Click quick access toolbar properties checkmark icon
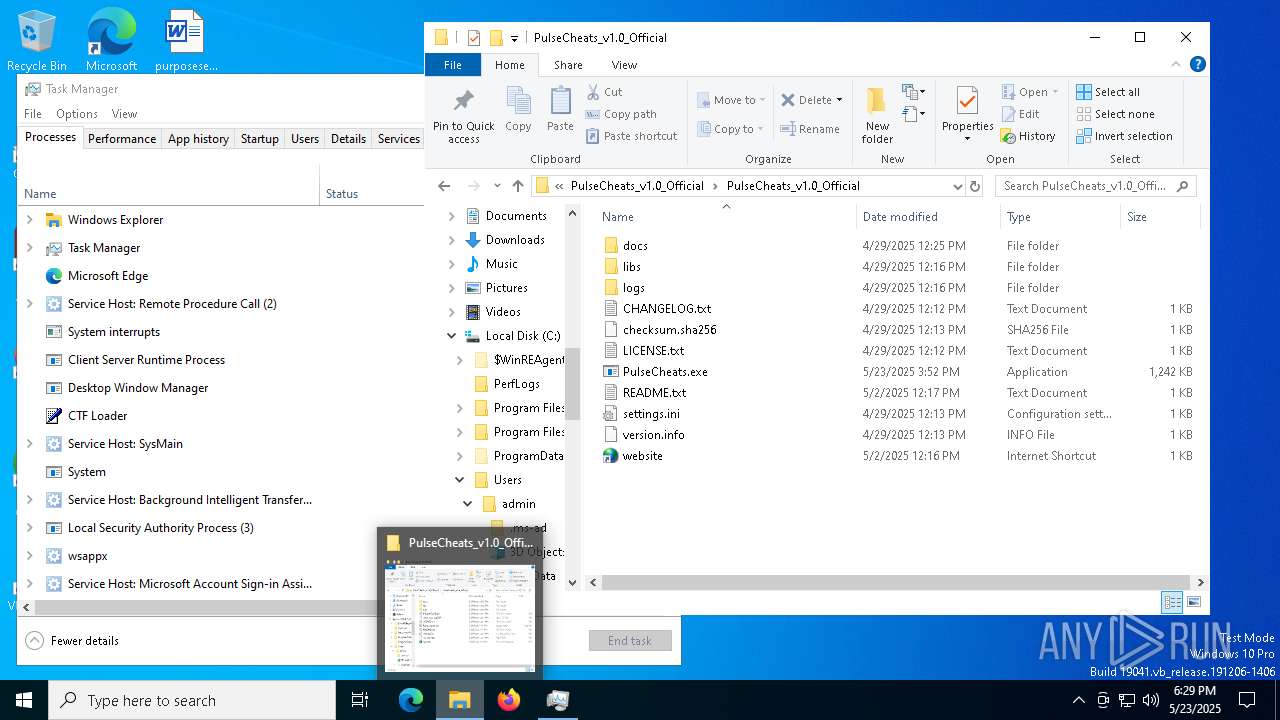Screen dimensions: 1280x720 click(473, 38)
